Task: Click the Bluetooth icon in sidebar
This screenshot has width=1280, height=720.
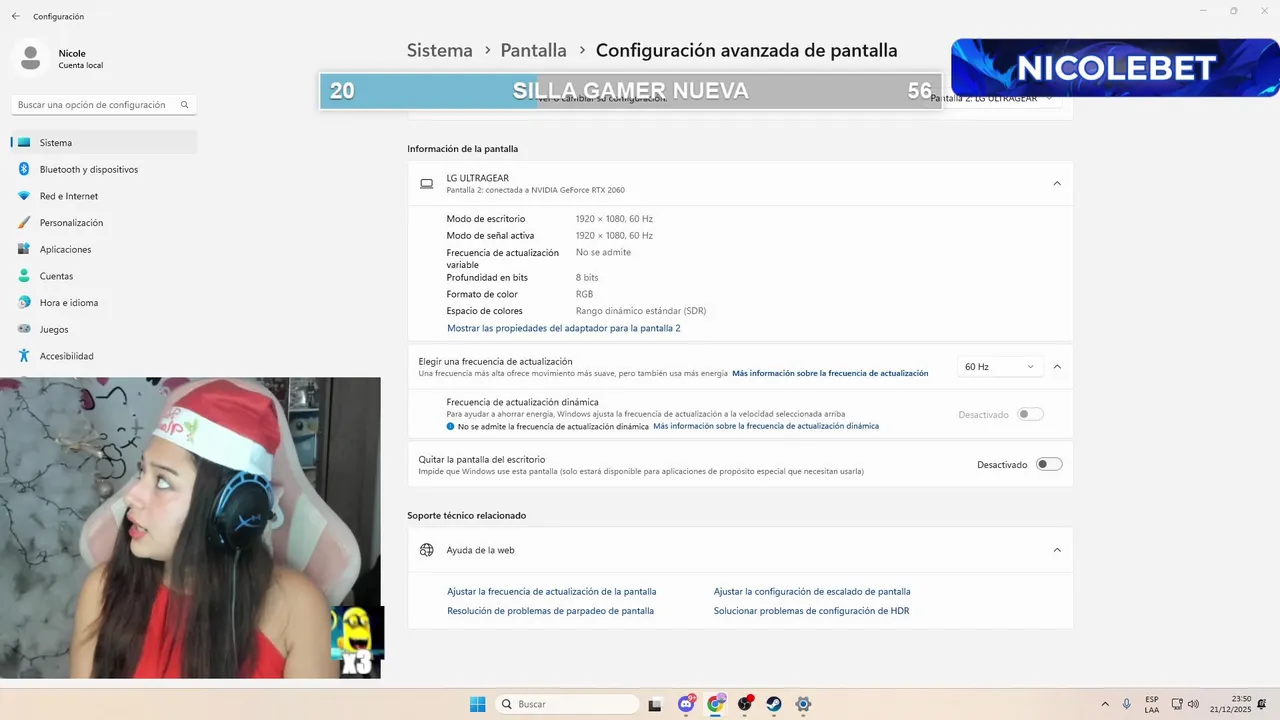Action: [x=24, y=170]
